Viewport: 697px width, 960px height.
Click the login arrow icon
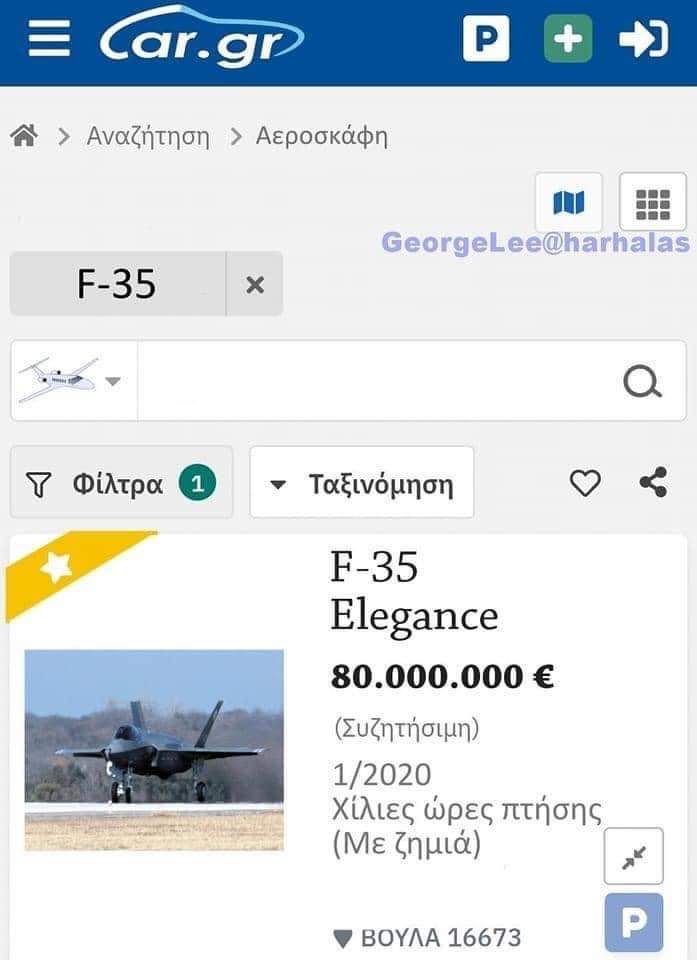[x=643, y=39]
